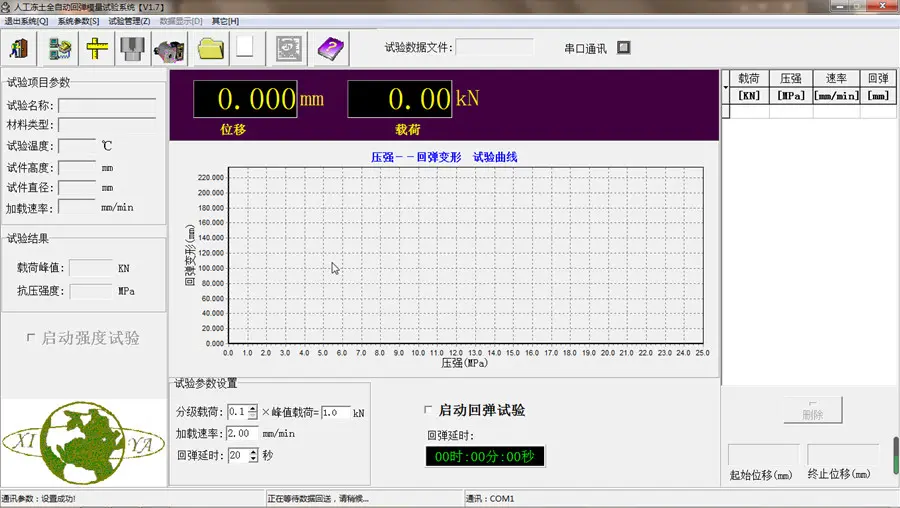Image resolution: width=900 pixels, height=508 pixels.
Task: Click the green vertical scrollbar at right edge
Action: coord(896,456)
